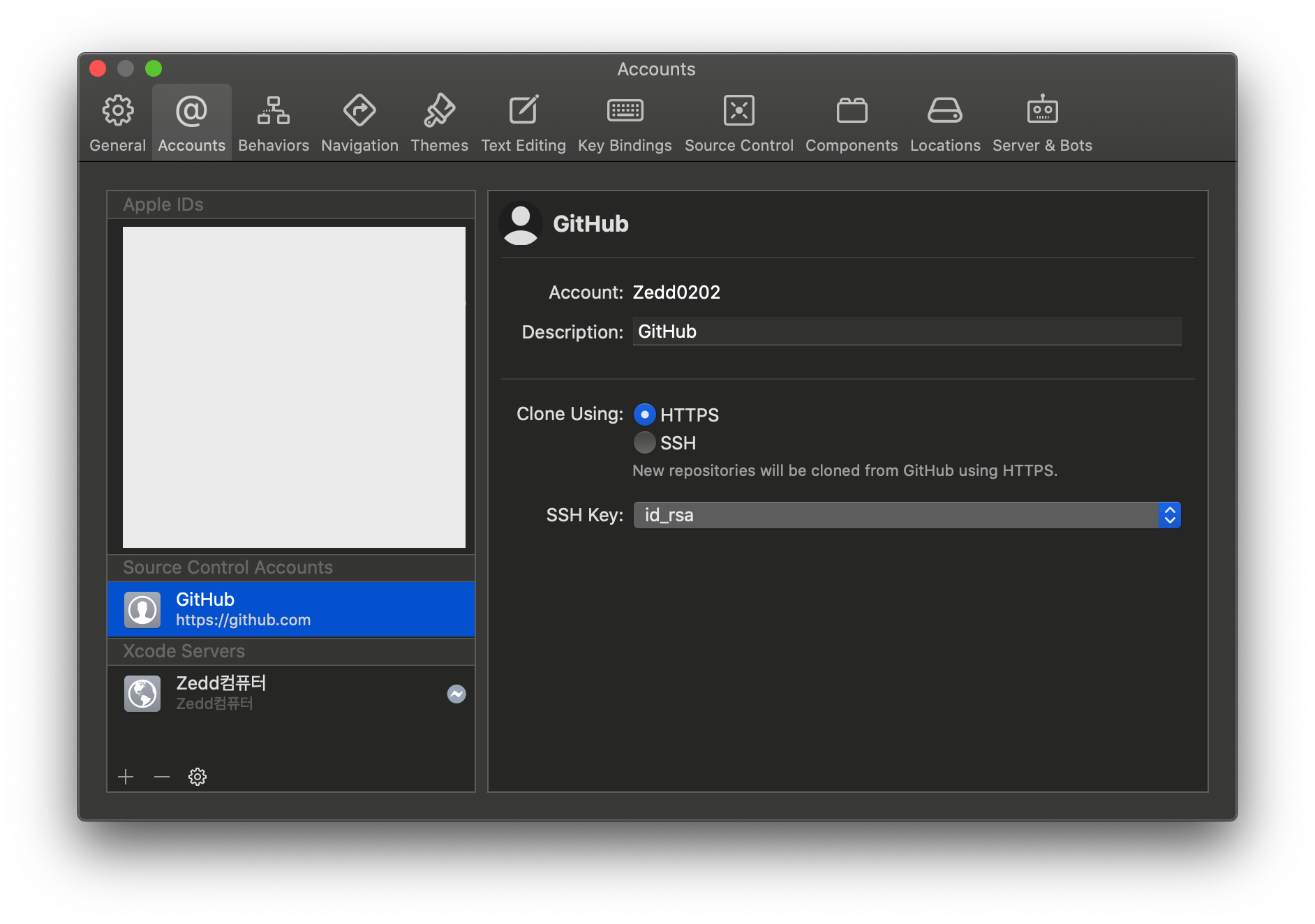
Task: Switch to the Key Bindings tab label
Action: pos(625,145)
